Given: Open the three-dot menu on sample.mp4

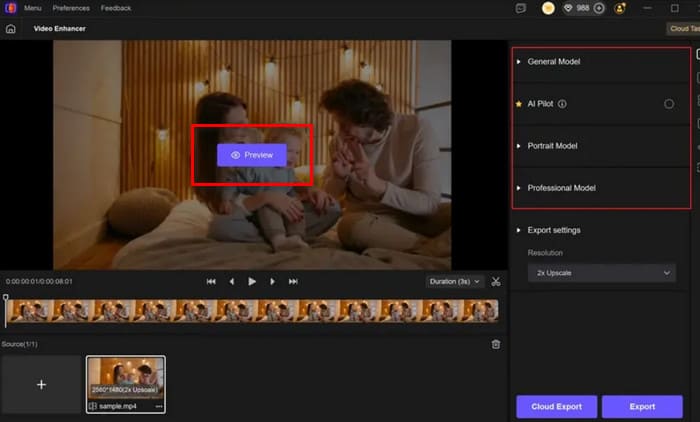Looking at the screenshot, I should tap(158, 407).
